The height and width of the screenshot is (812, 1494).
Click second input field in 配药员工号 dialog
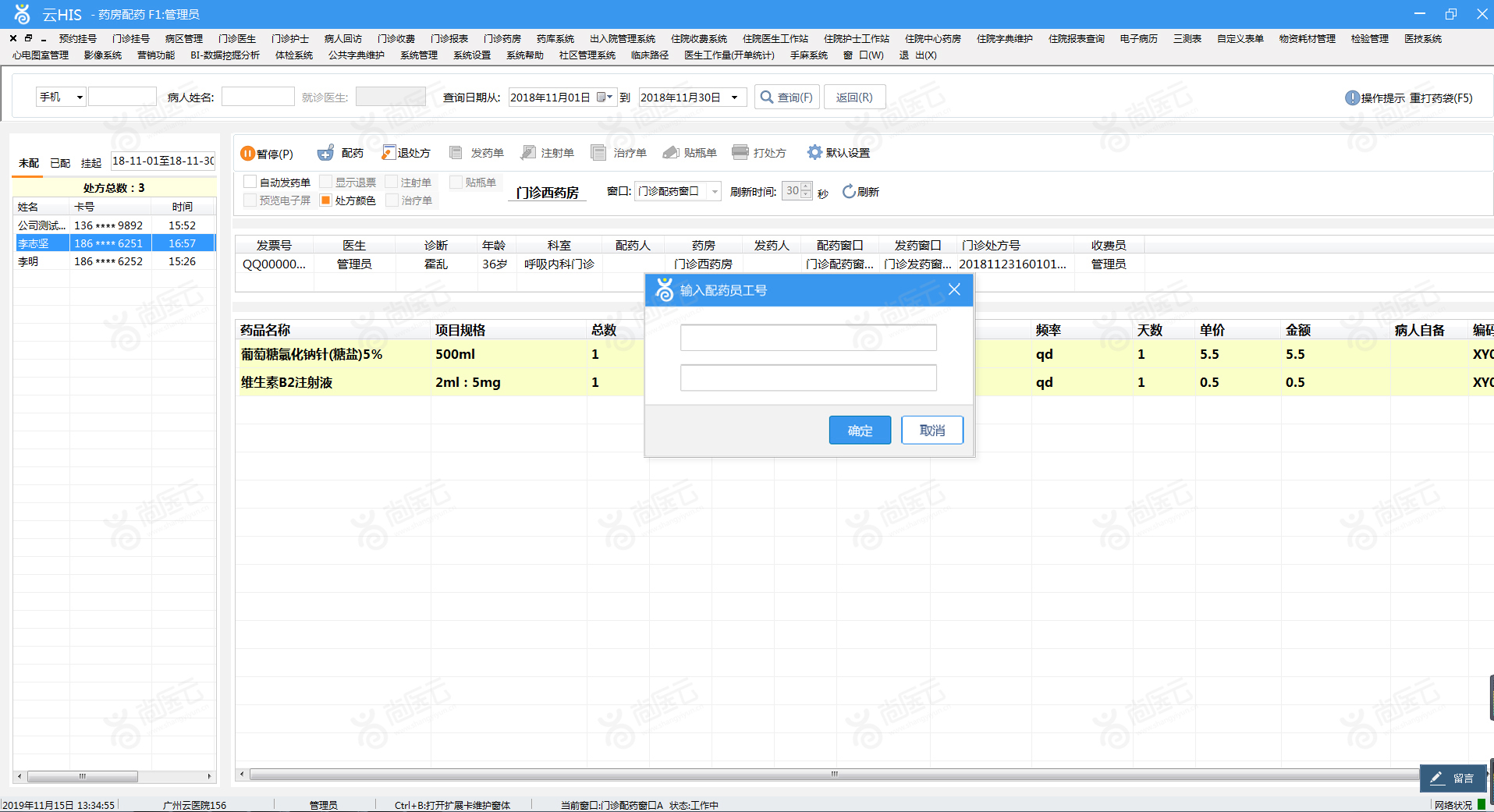pos(808,378)
